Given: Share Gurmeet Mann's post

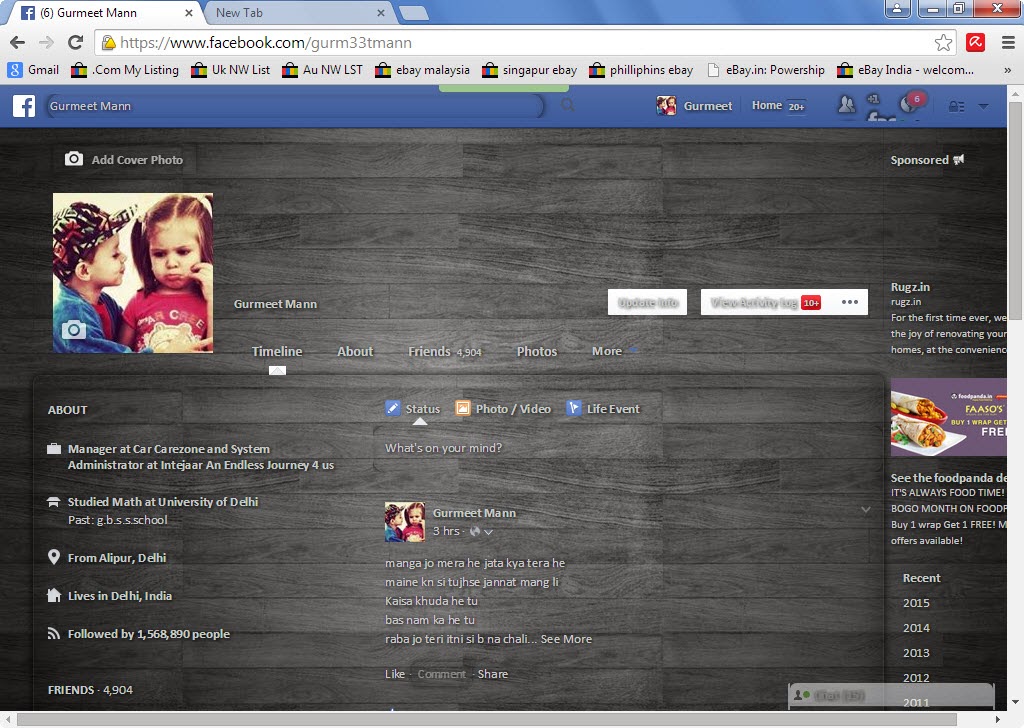Looking at the screenshot, I should coord(492,674).
